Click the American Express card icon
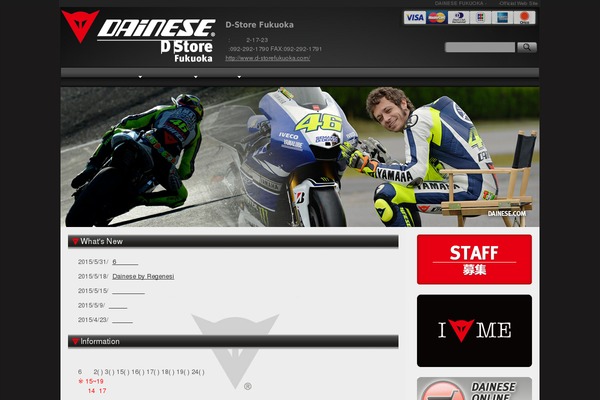The image size is (600, 400). (x=502, y=18)
